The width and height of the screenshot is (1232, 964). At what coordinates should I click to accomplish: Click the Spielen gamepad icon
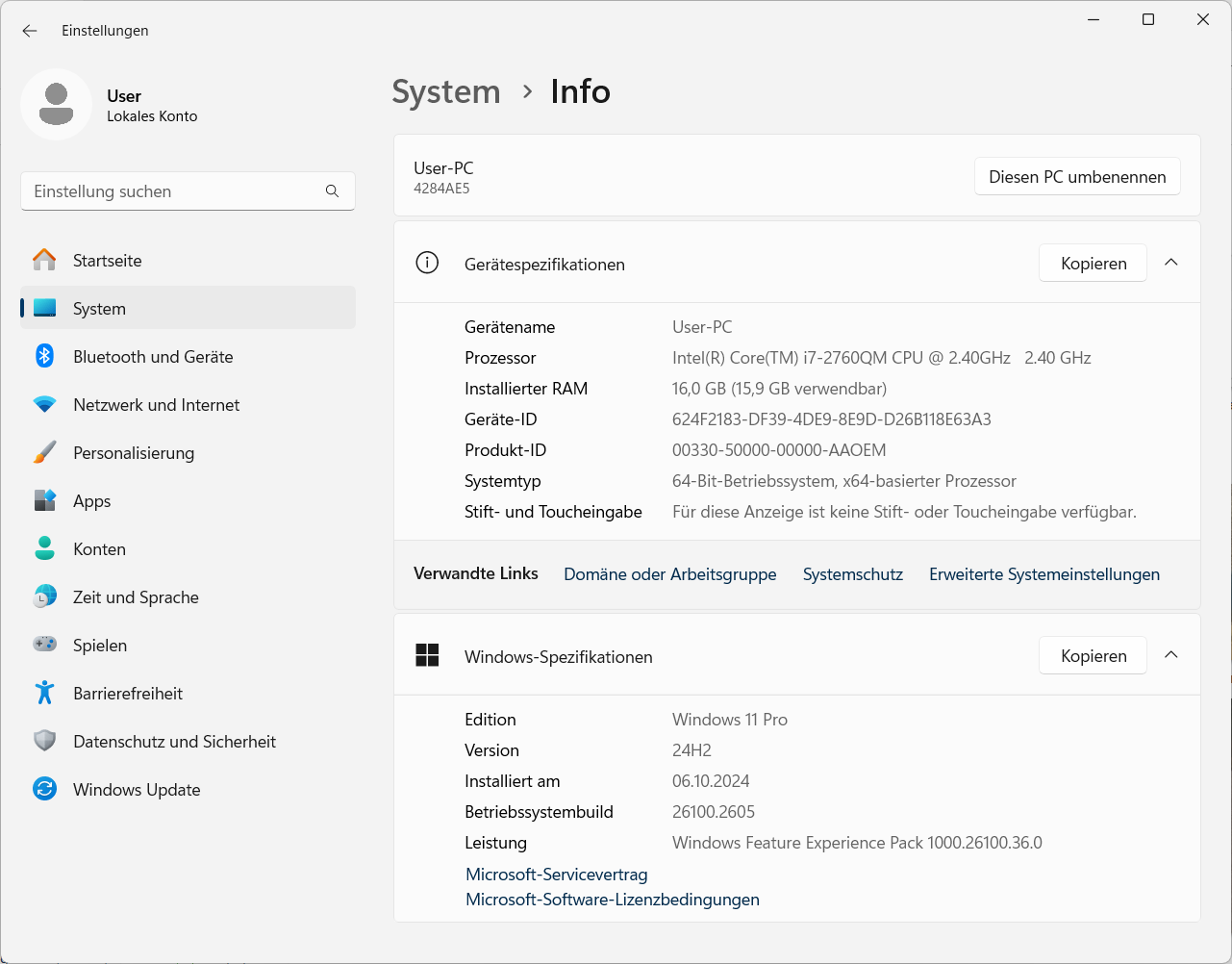click(44, 644)
